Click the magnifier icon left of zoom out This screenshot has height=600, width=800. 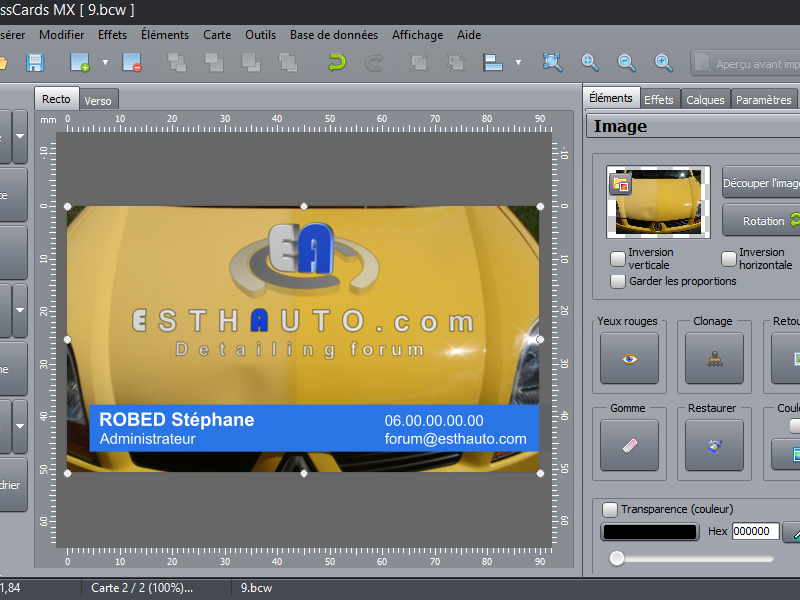tap(590, 63)
